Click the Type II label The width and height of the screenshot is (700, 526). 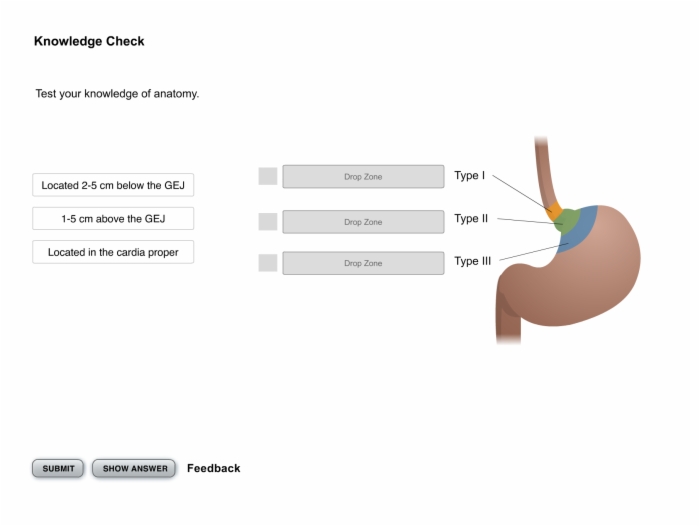[471, 218]
